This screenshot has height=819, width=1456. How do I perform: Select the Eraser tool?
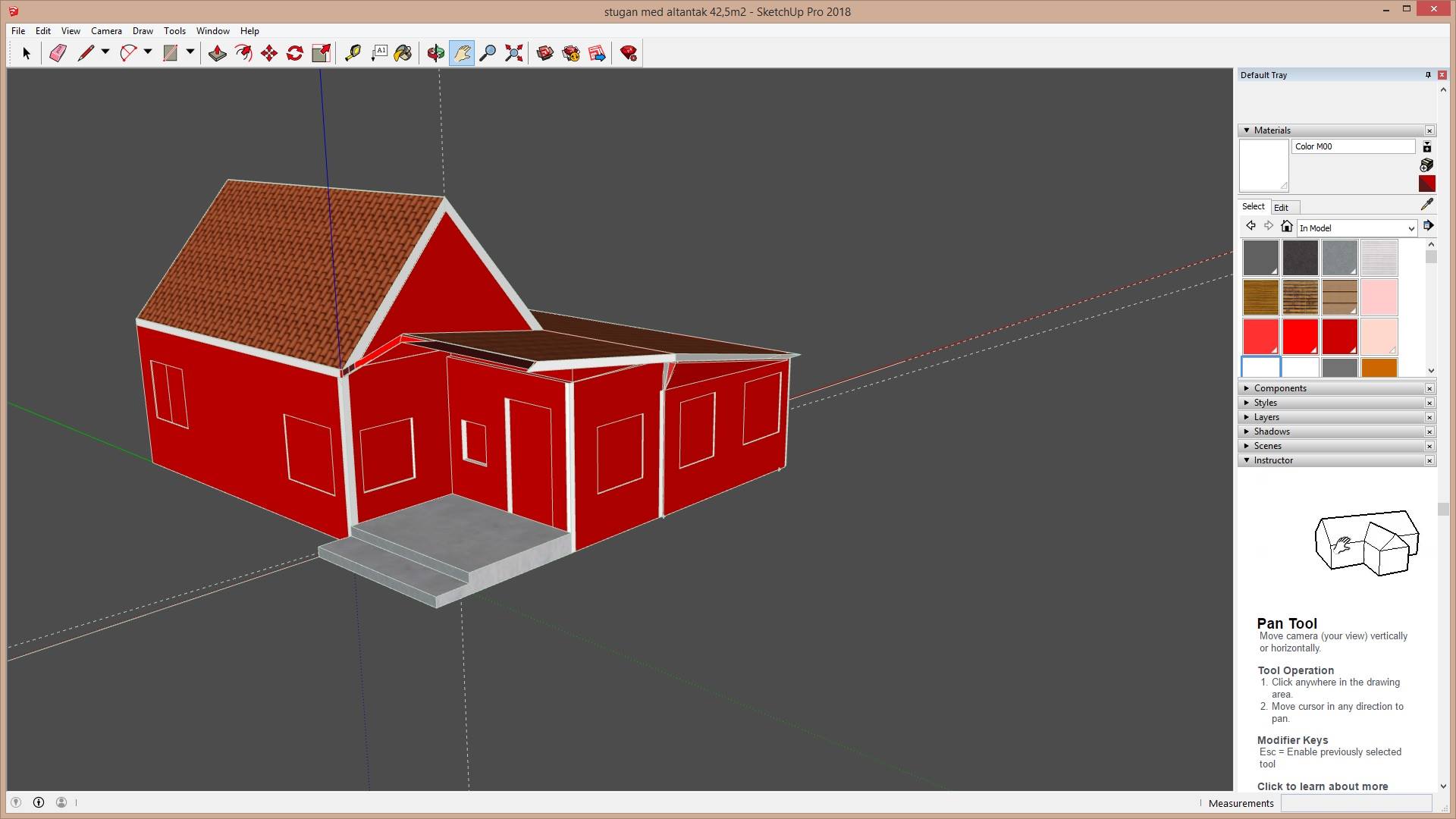coord(58,53)
